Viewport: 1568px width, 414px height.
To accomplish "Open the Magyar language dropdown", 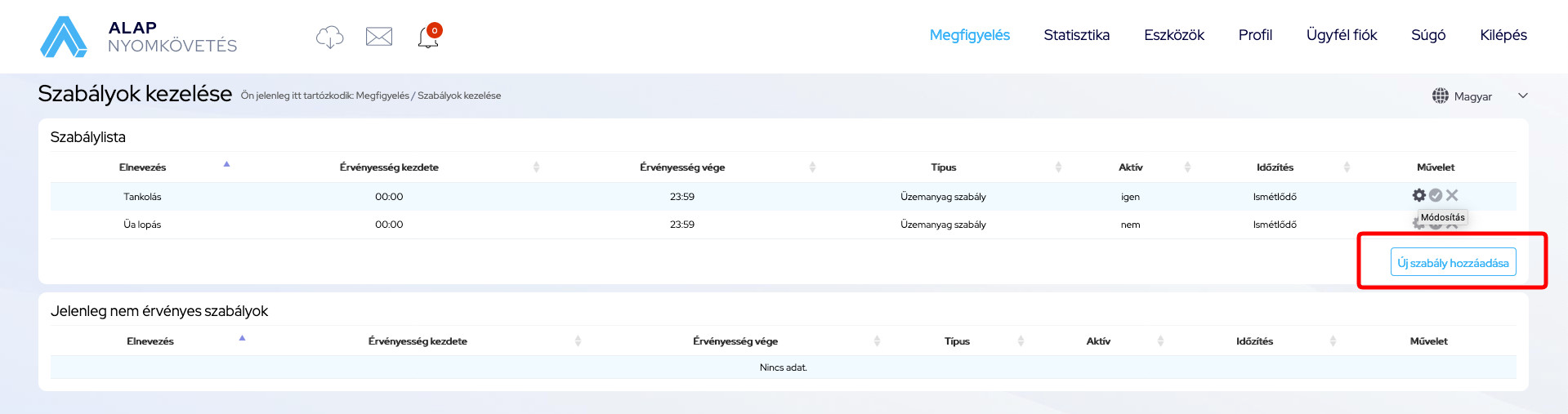I will pos(1522,96).
